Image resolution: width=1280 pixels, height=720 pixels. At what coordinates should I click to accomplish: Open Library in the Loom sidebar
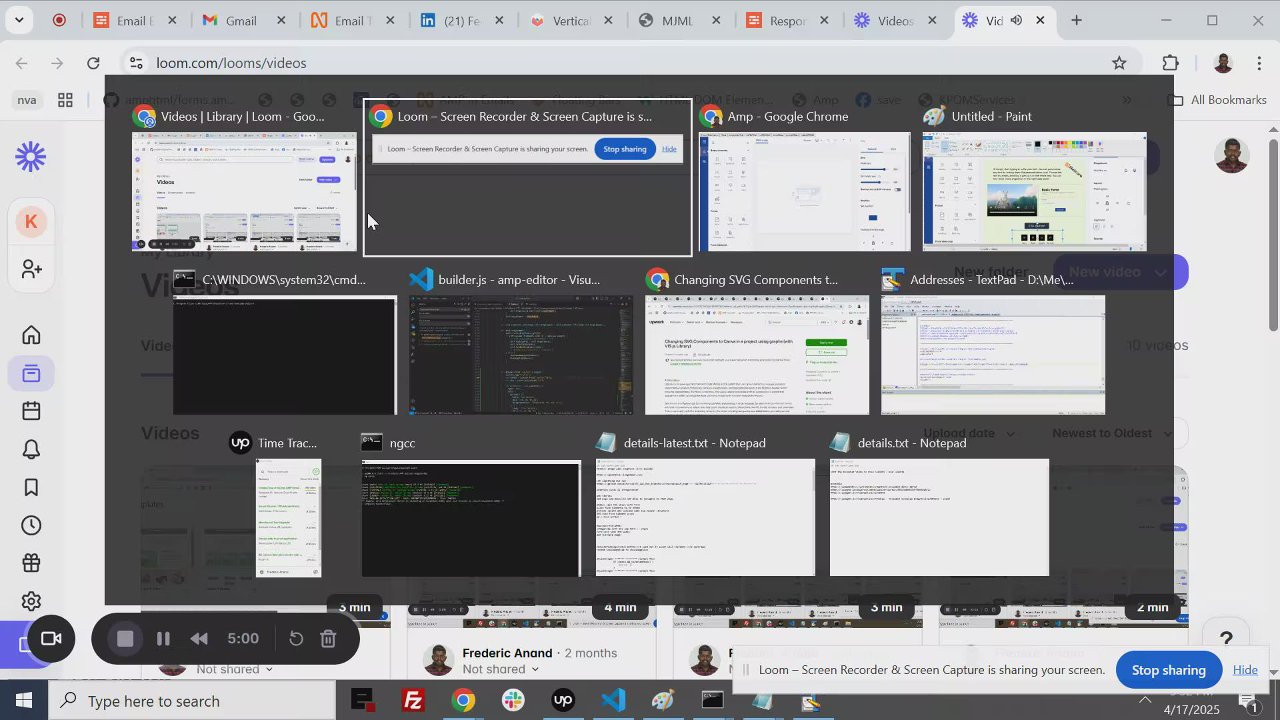tap(31, 373)
